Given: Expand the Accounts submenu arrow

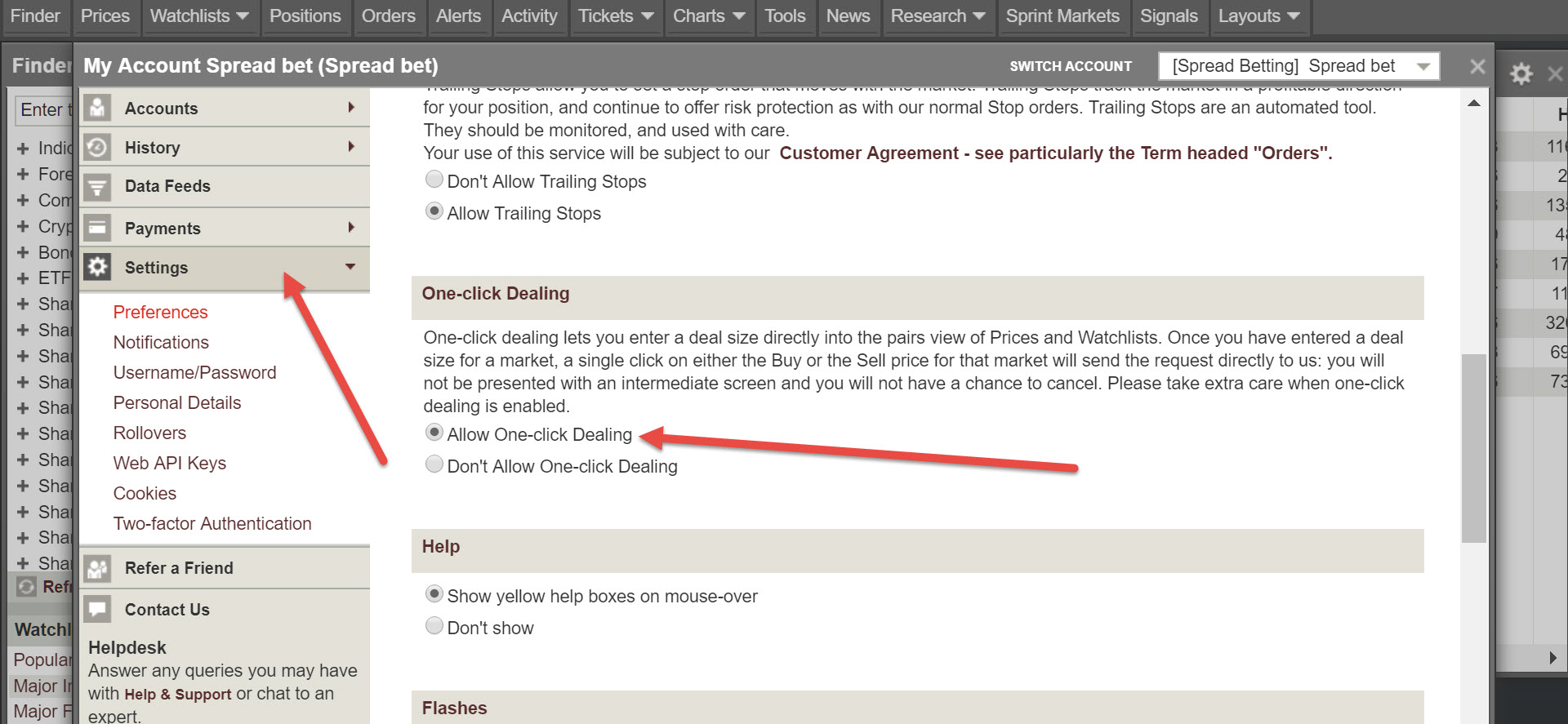Looking at the screenshot, I should point(351,107).
